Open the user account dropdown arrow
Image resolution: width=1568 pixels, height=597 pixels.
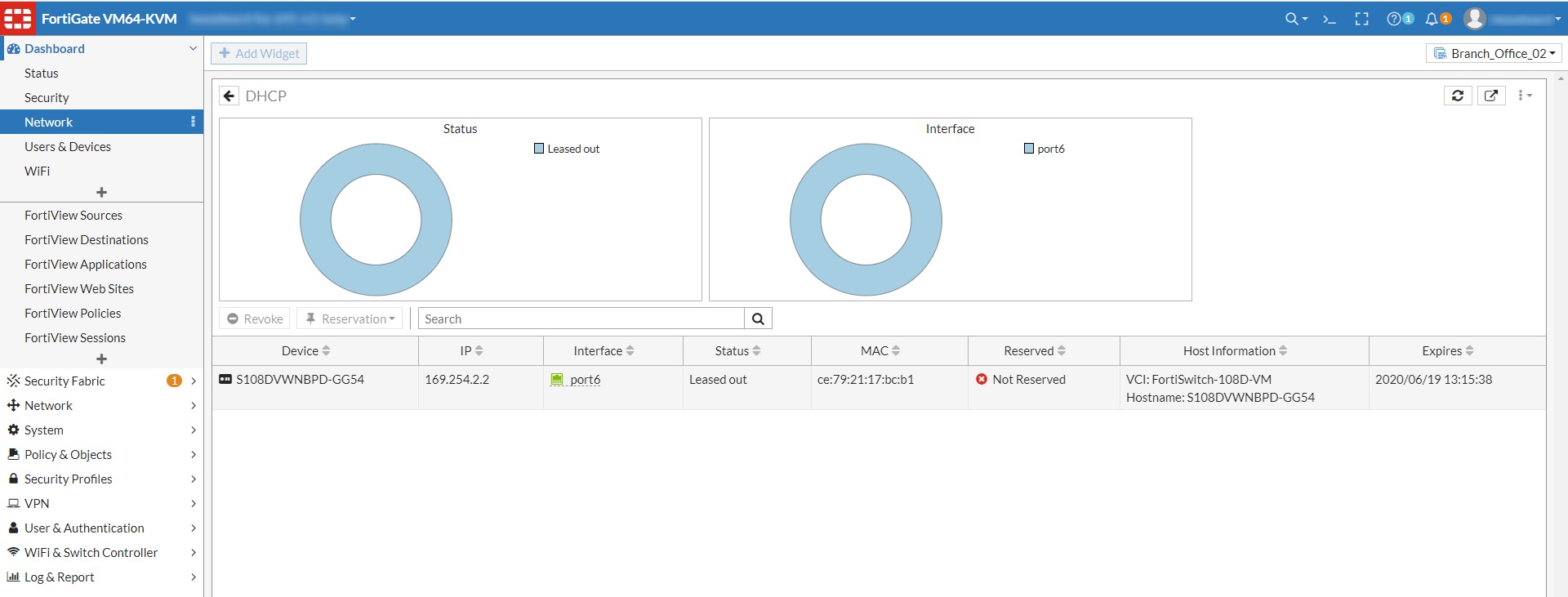coord(1557,19)
